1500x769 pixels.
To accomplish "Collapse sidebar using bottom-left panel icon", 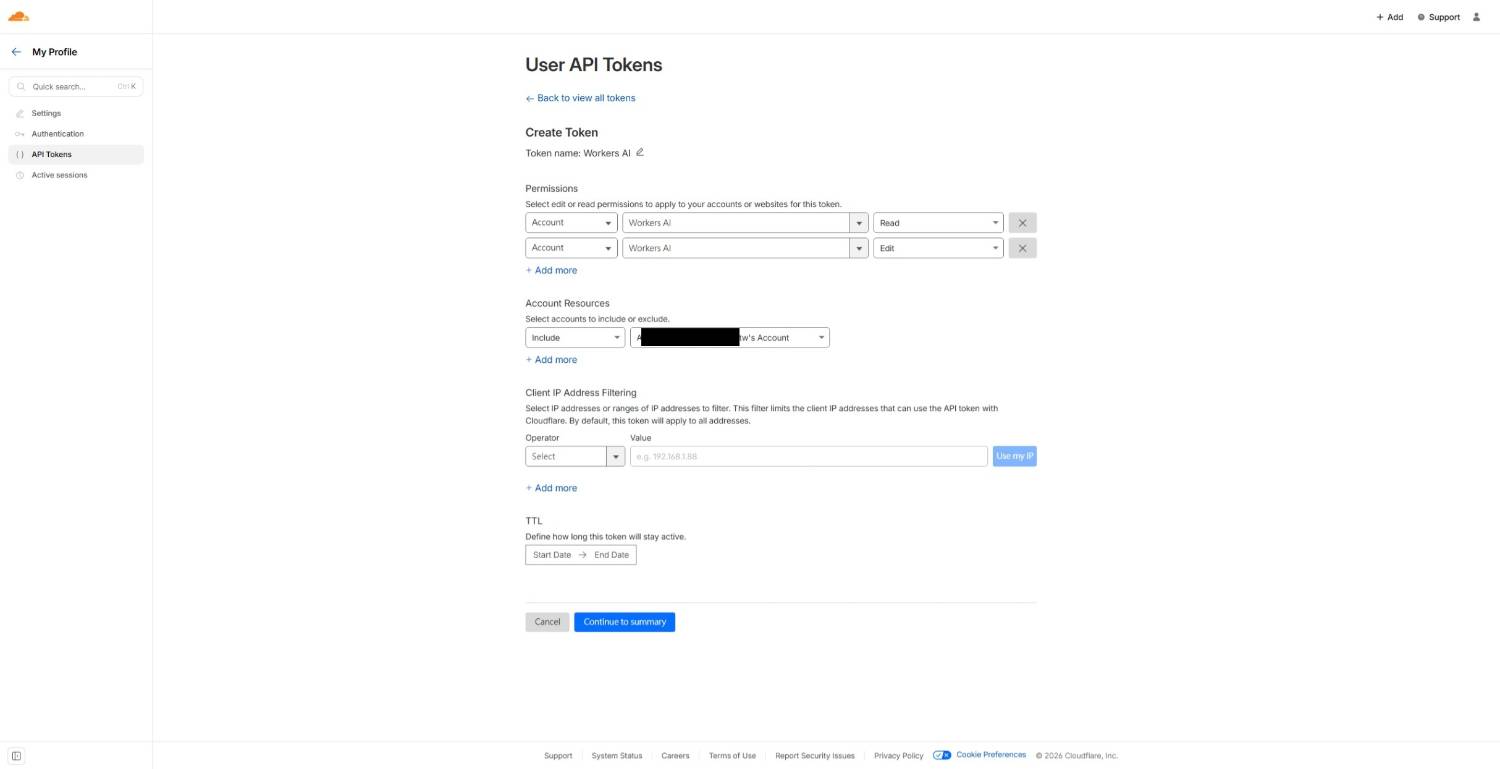I will (x=16, y=756).
